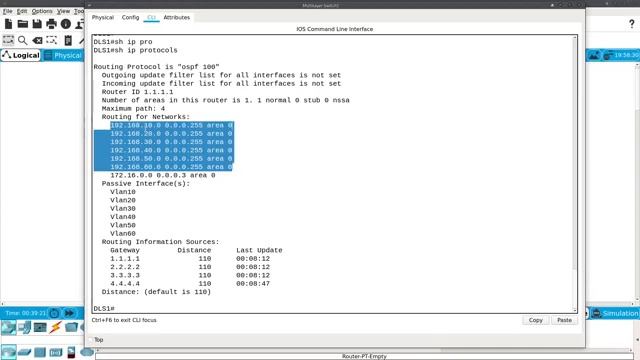Activate the Inspect magnifier tool
This screenshot has width=640, height=360.
[x=23, y=40]
